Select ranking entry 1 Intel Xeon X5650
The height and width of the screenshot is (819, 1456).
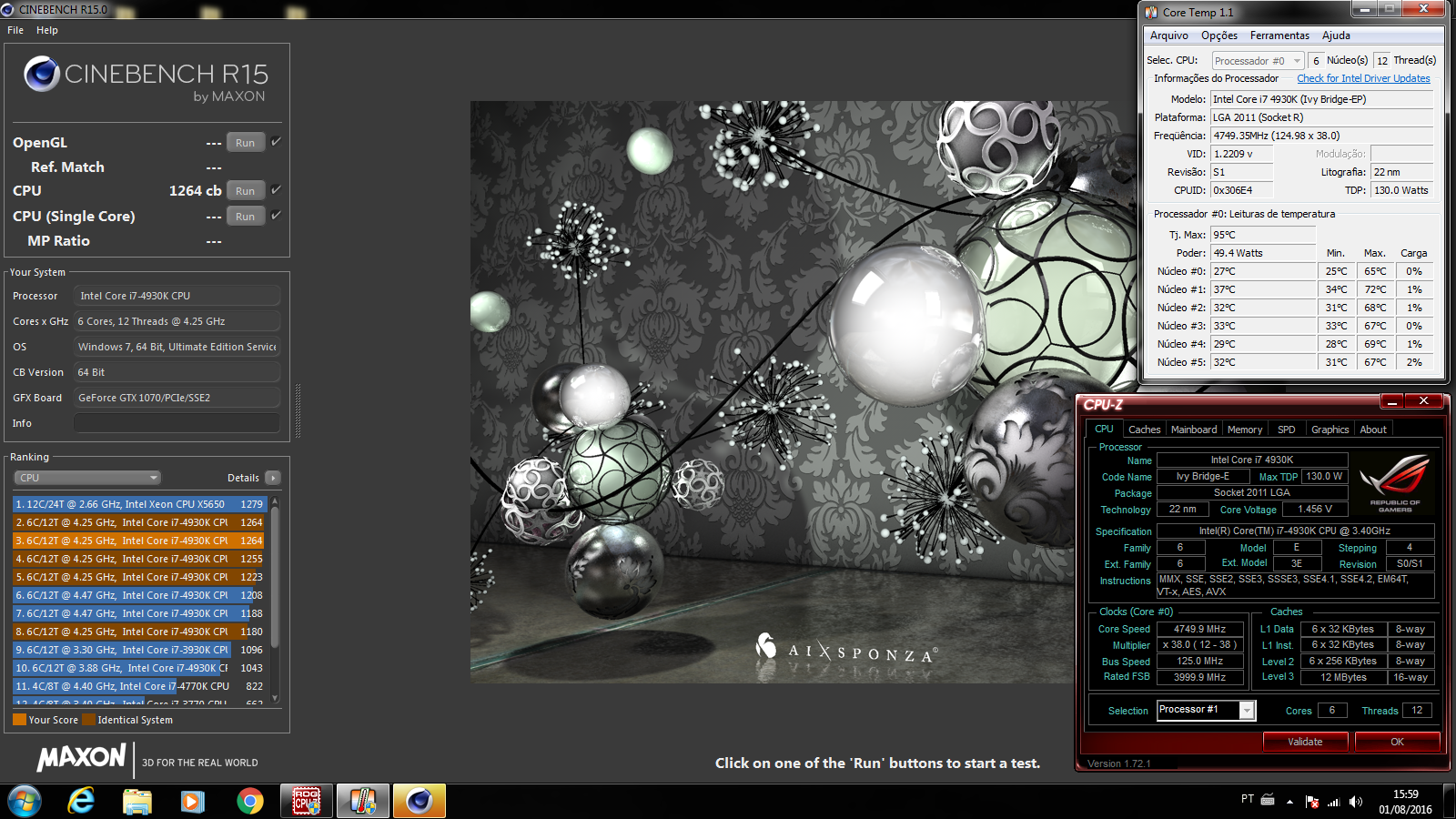click(139, 504)
